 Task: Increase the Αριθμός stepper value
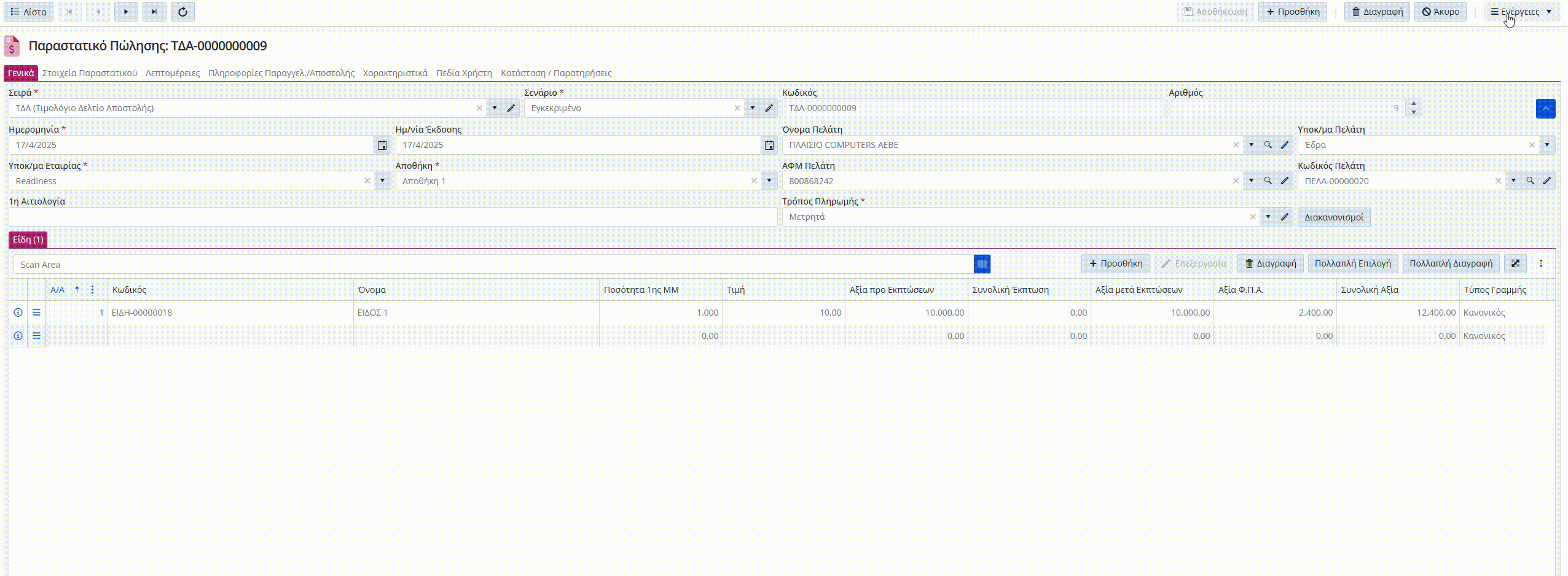click(1414, 104)
